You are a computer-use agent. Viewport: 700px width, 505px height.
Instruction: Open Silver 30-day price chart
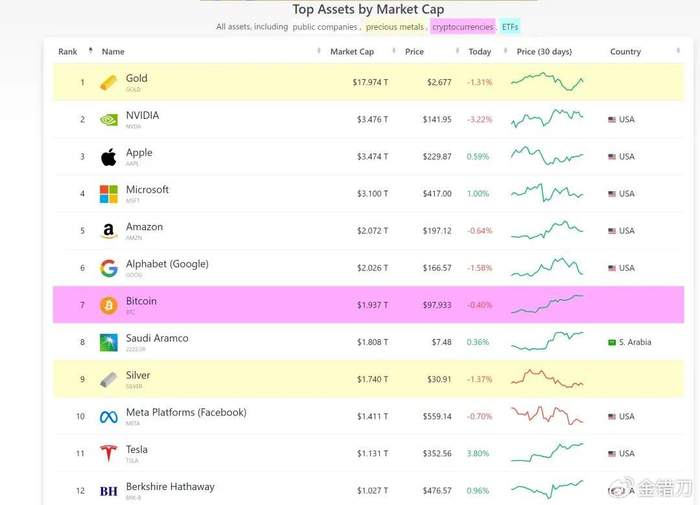[547, 379]
